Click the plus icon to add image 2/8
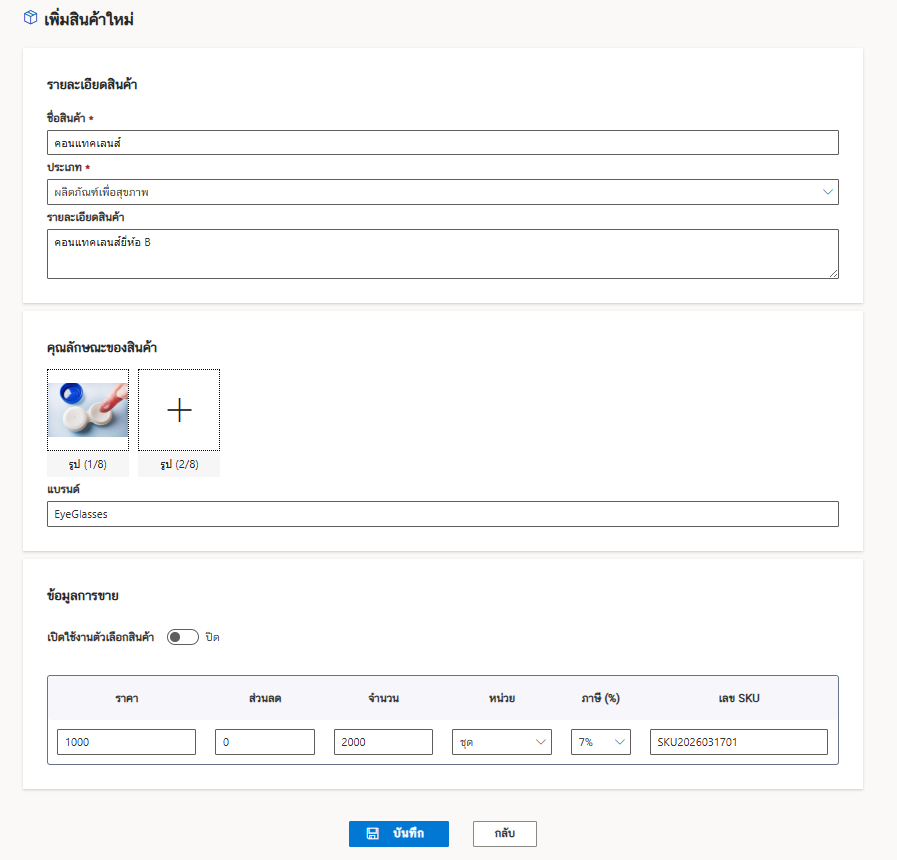This screenshot has width=897, height=860. (179, 410)
